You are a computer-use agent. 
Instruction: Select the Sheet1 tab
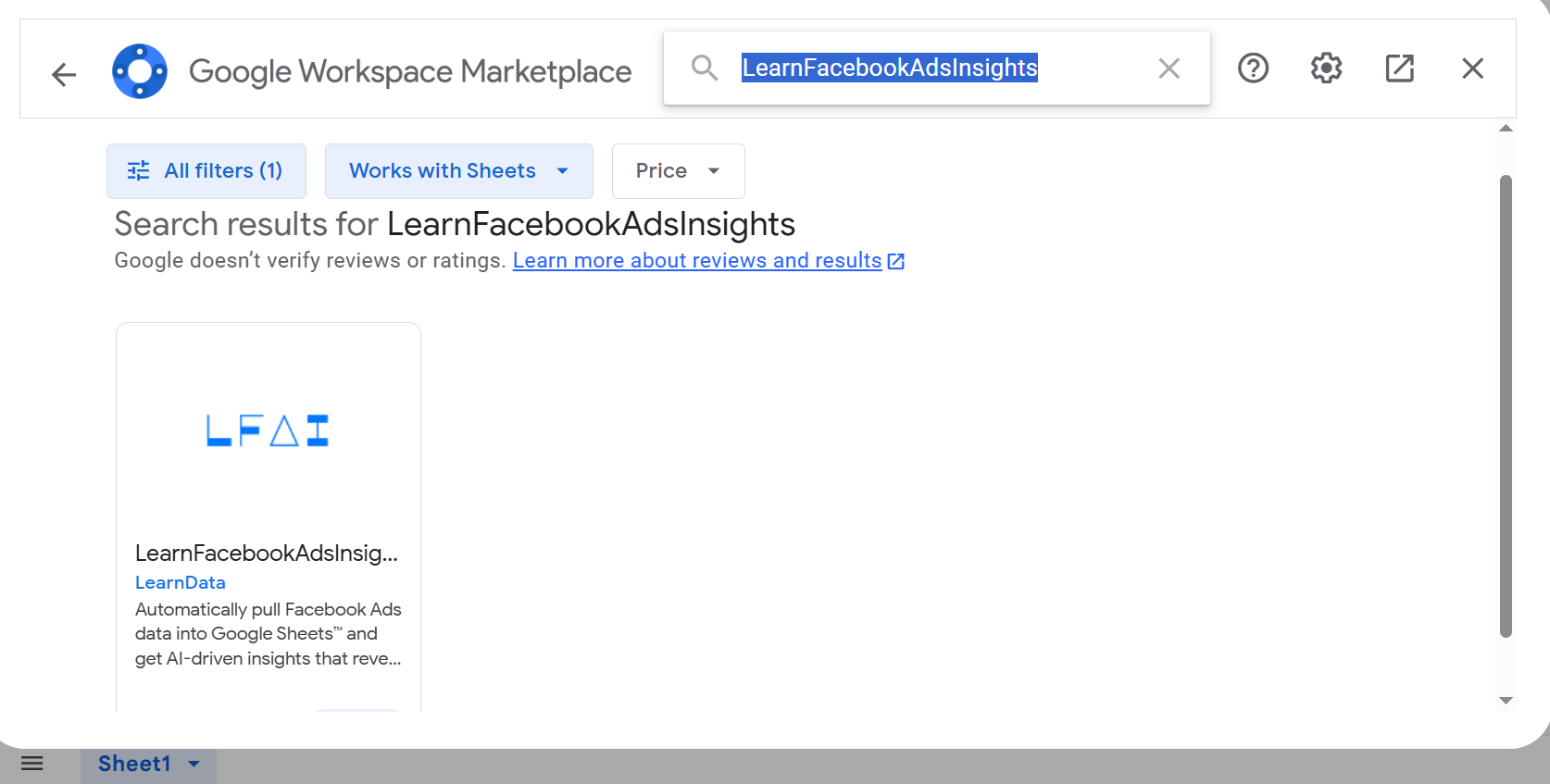tap(135, 764)
